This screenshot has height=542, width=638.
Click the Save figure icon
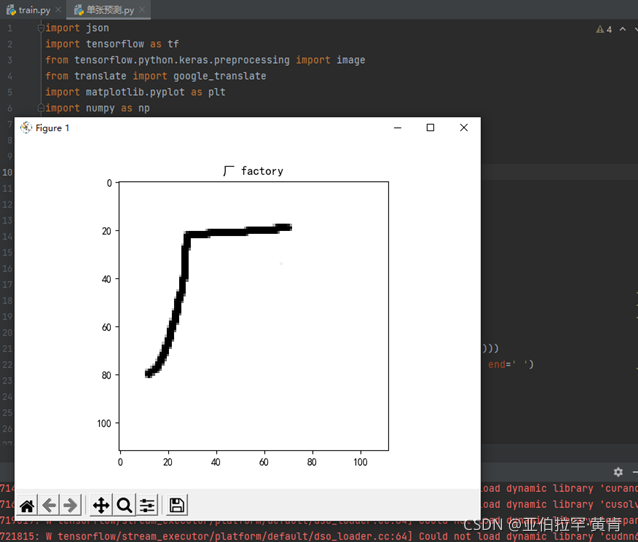(x=177, y=506)
